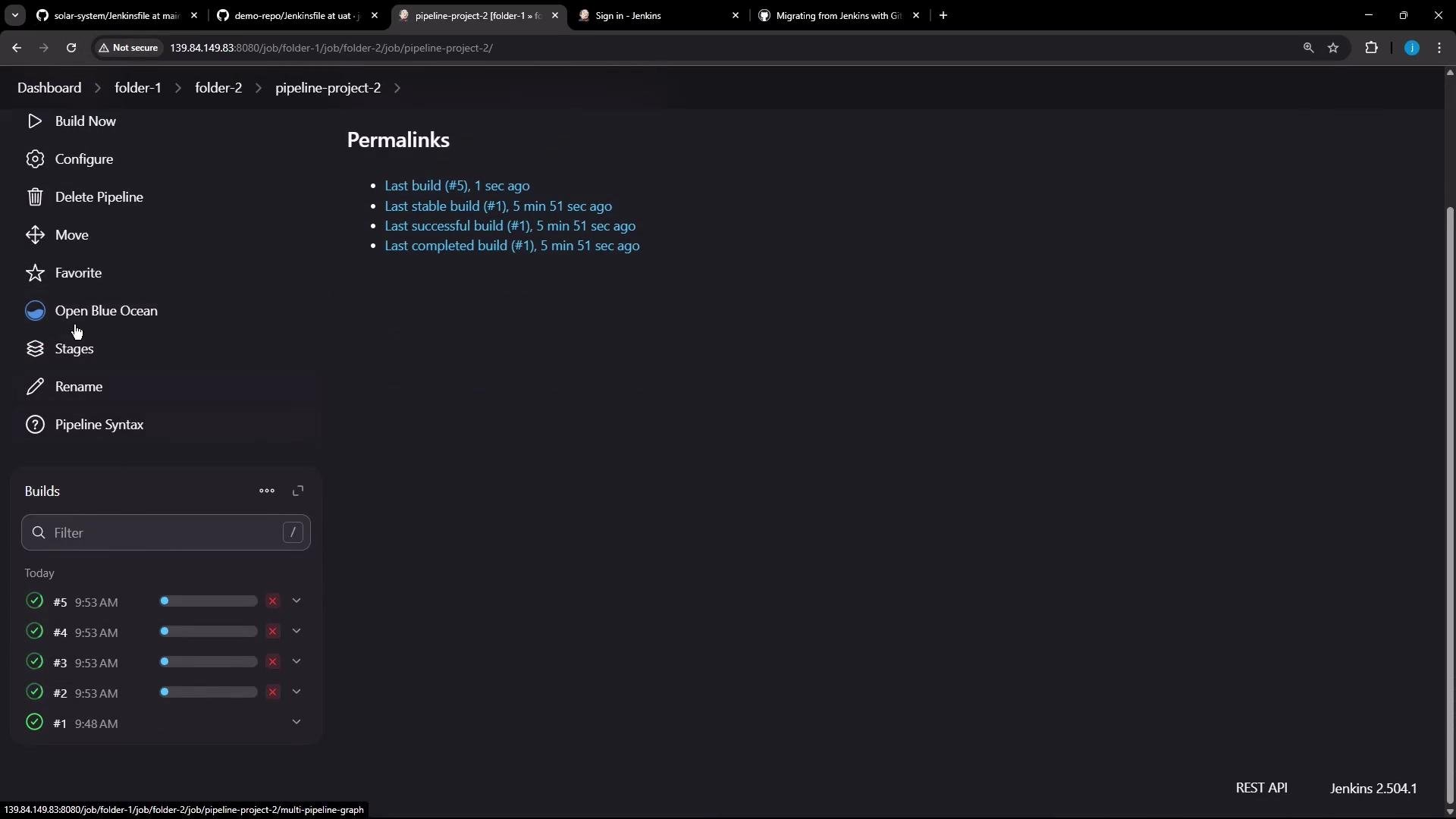Cancel build #3 with red X
Viewport: 1456px width, 819px height.
[273, 662]
